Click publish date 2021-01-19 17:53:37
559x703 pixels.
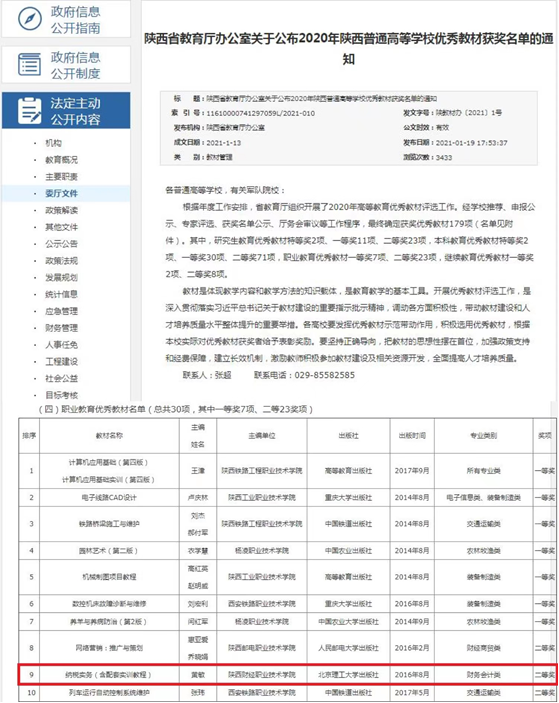tap(471, 143)
